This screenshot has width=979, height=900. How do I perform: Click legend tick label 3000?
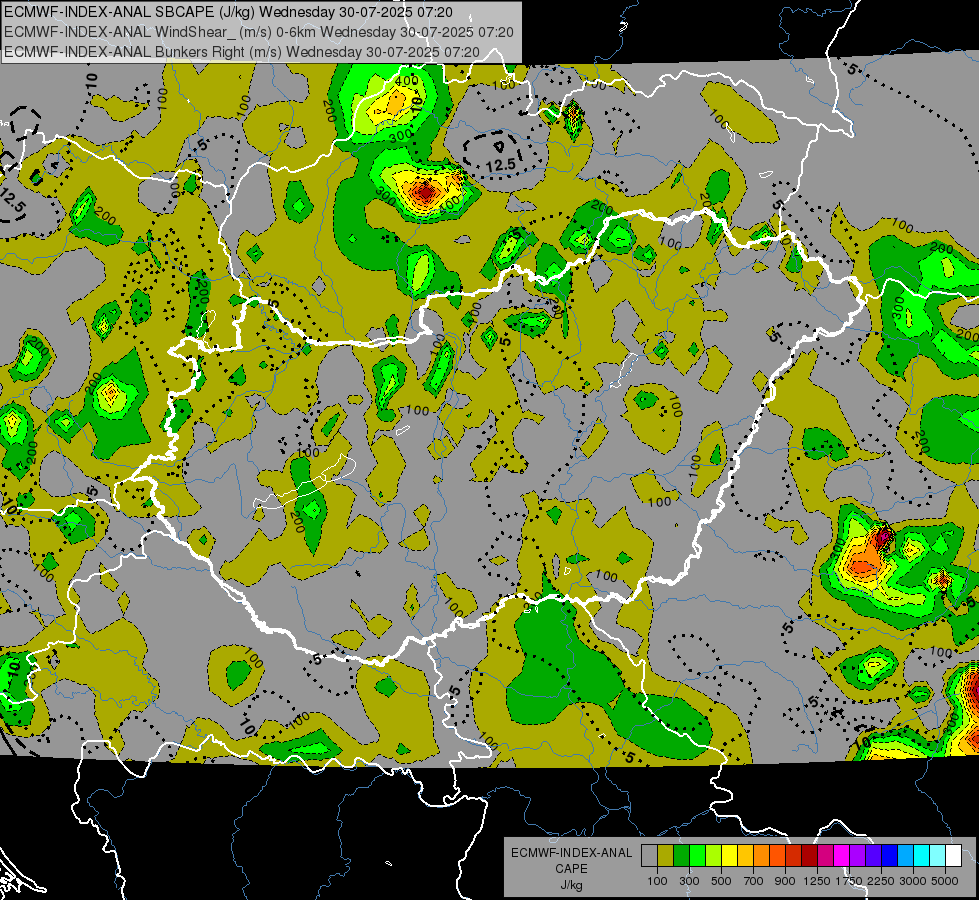pyautogui.click(x=913, y=881)
